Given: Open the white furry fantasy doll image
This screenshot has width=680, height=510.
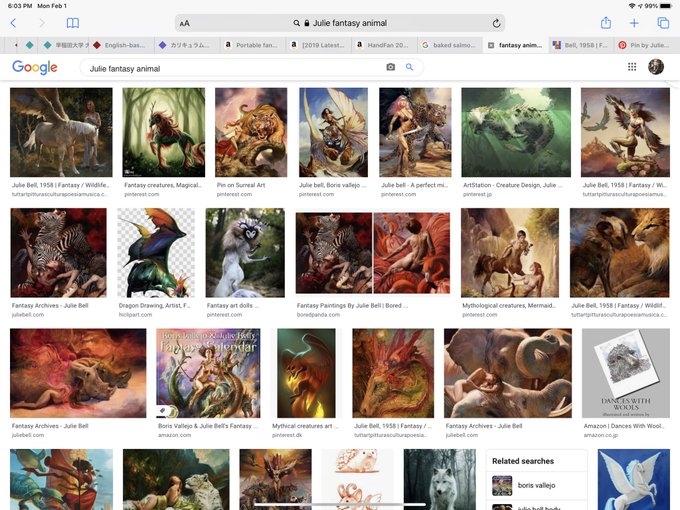Looking at the screenshot, I should (x=245, y=253).
